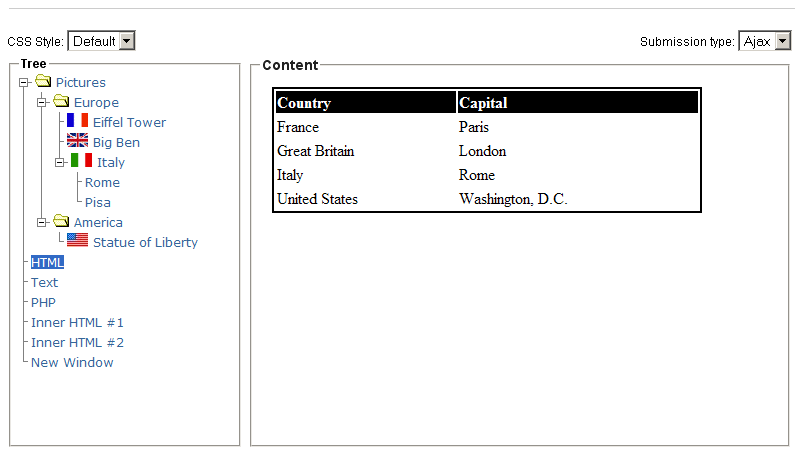The width and height of the screenshot is (799, 456).
Task: Click the French flag icon
Action: 77,121
